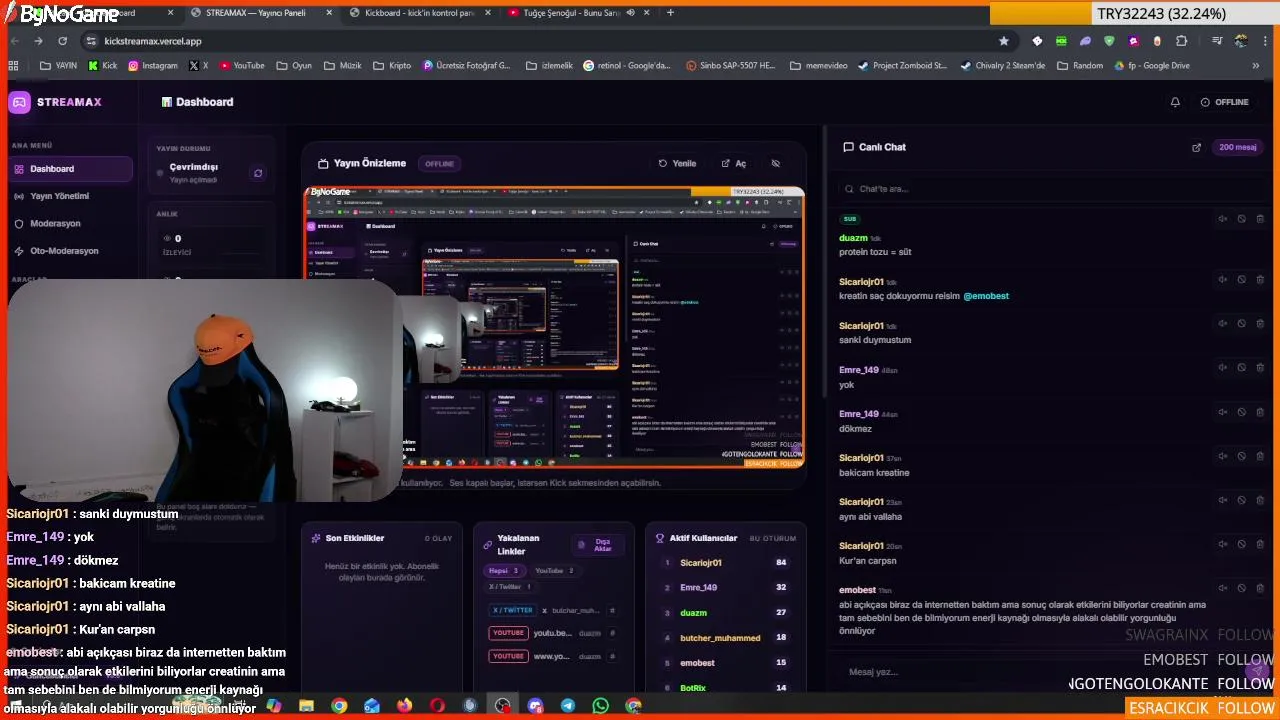The width and height of the screenshot is (1280, 720).
Task: Click the Yenile button in preview
Action: pos(677,163)
